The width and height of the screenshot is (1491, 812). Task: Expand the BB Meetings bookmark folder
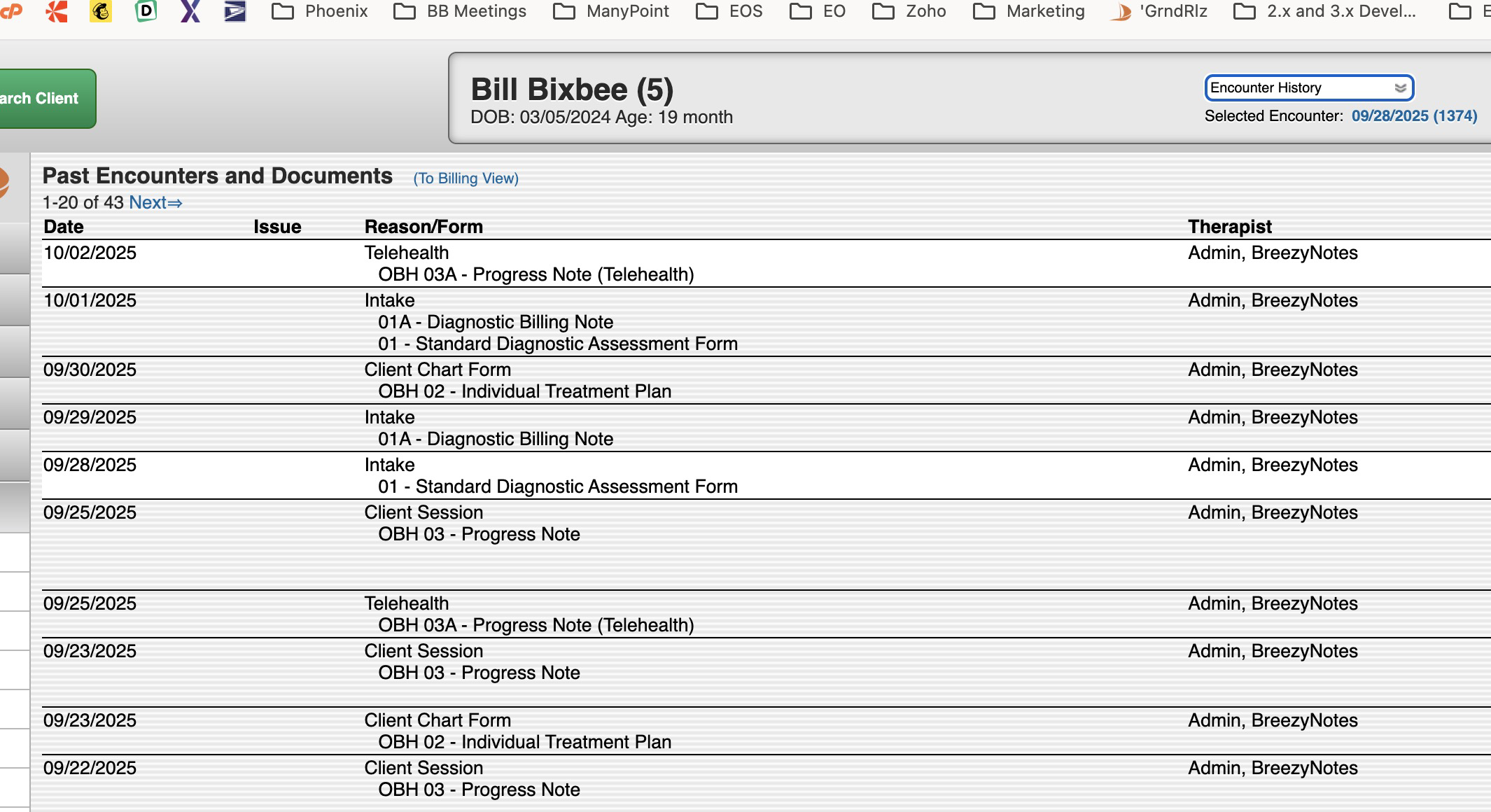[460, 11]
